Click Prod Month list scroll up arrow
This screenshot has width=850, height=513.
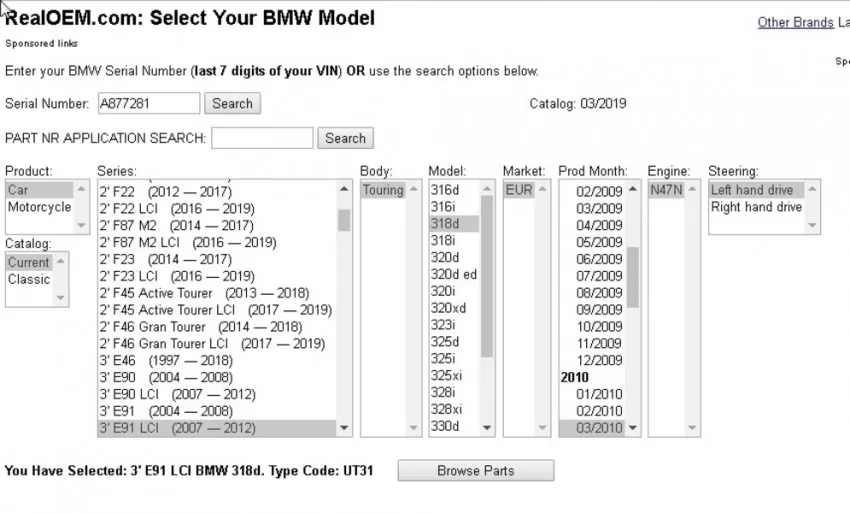[x=633, y=189]
